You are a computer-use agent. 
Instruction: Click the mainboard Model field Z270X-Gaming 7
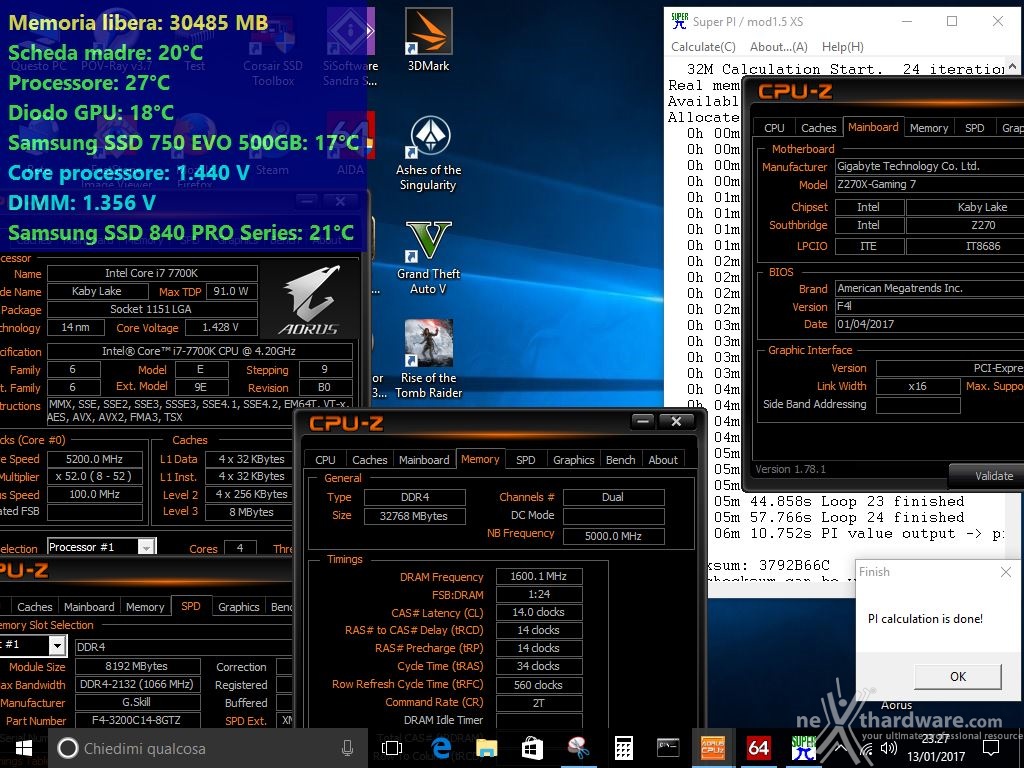click(930, 185)
